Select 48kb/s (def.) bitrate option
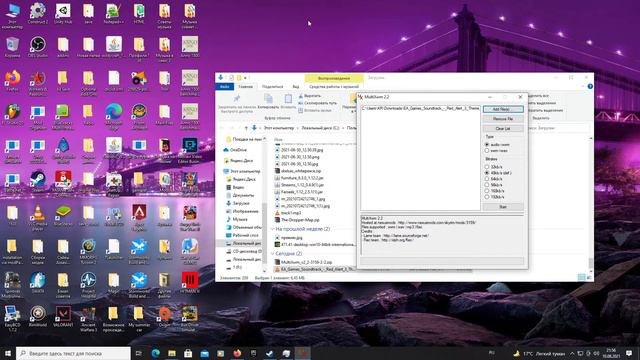 pyautogui.click(x=487, y=173)
